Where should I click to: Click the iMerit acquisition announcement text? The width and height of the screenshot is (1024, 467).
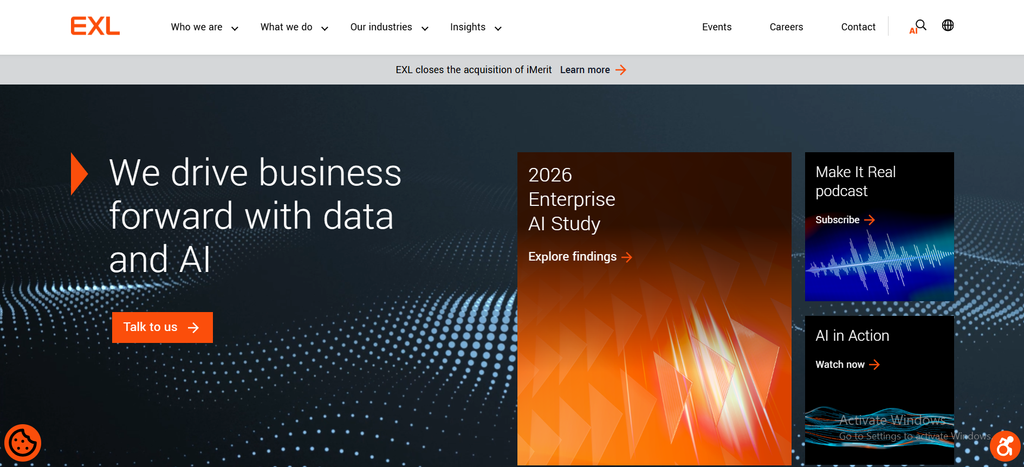[x=473, y=70]
